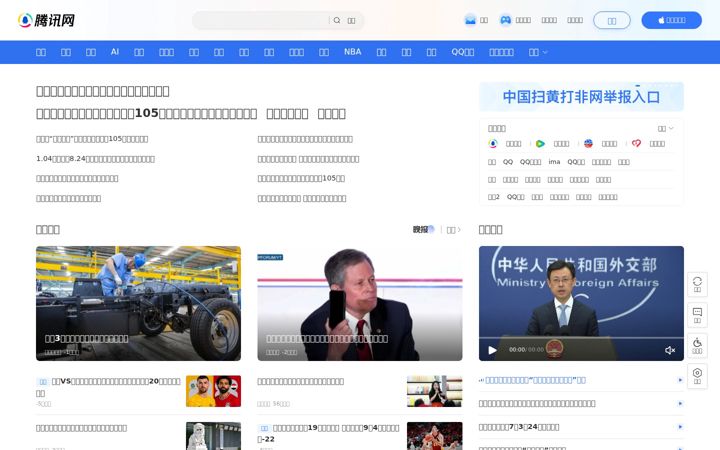Image resolution: width=720 pixels, height=450 pixels.
Task: Open the man holding phone news image
Action: (x=360, y=303)
